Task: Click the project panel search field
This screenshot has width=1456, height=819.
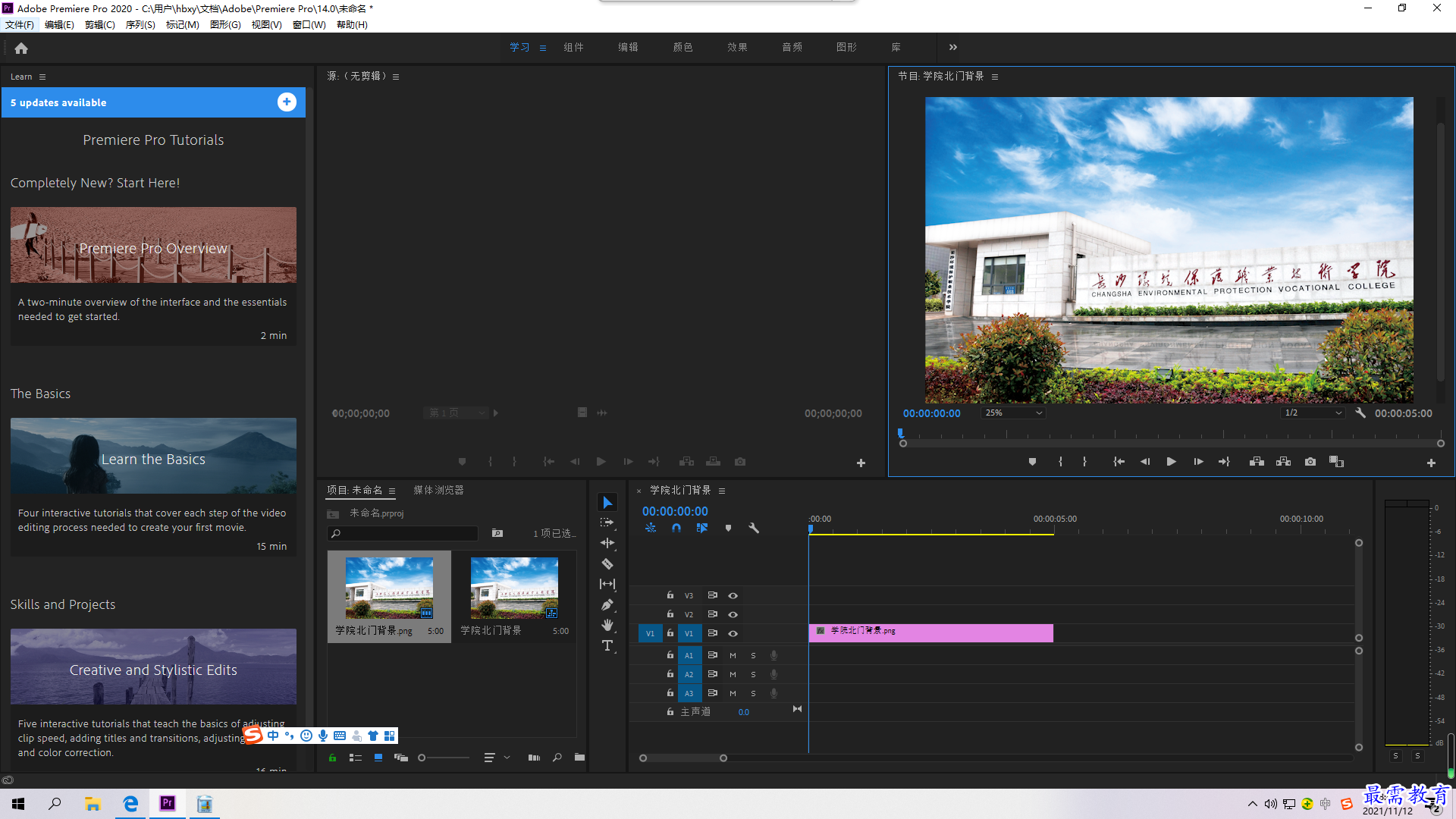Action: pyautogui.click(x=403, y=533)
